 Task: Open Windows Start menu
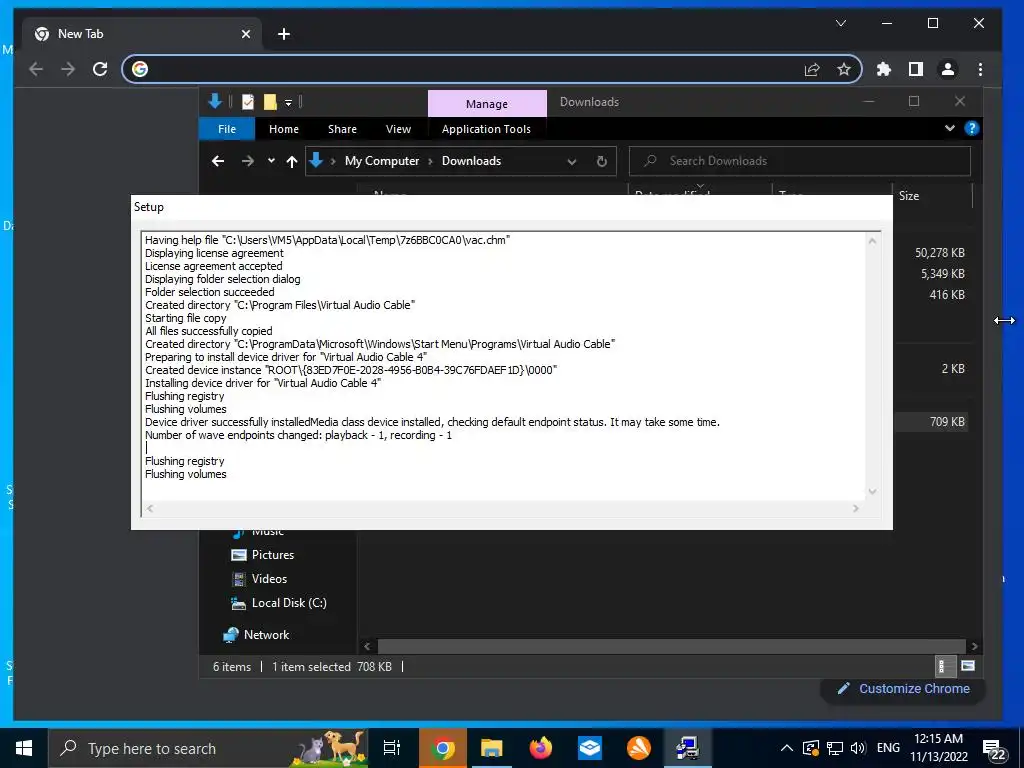tap(24, 748)
